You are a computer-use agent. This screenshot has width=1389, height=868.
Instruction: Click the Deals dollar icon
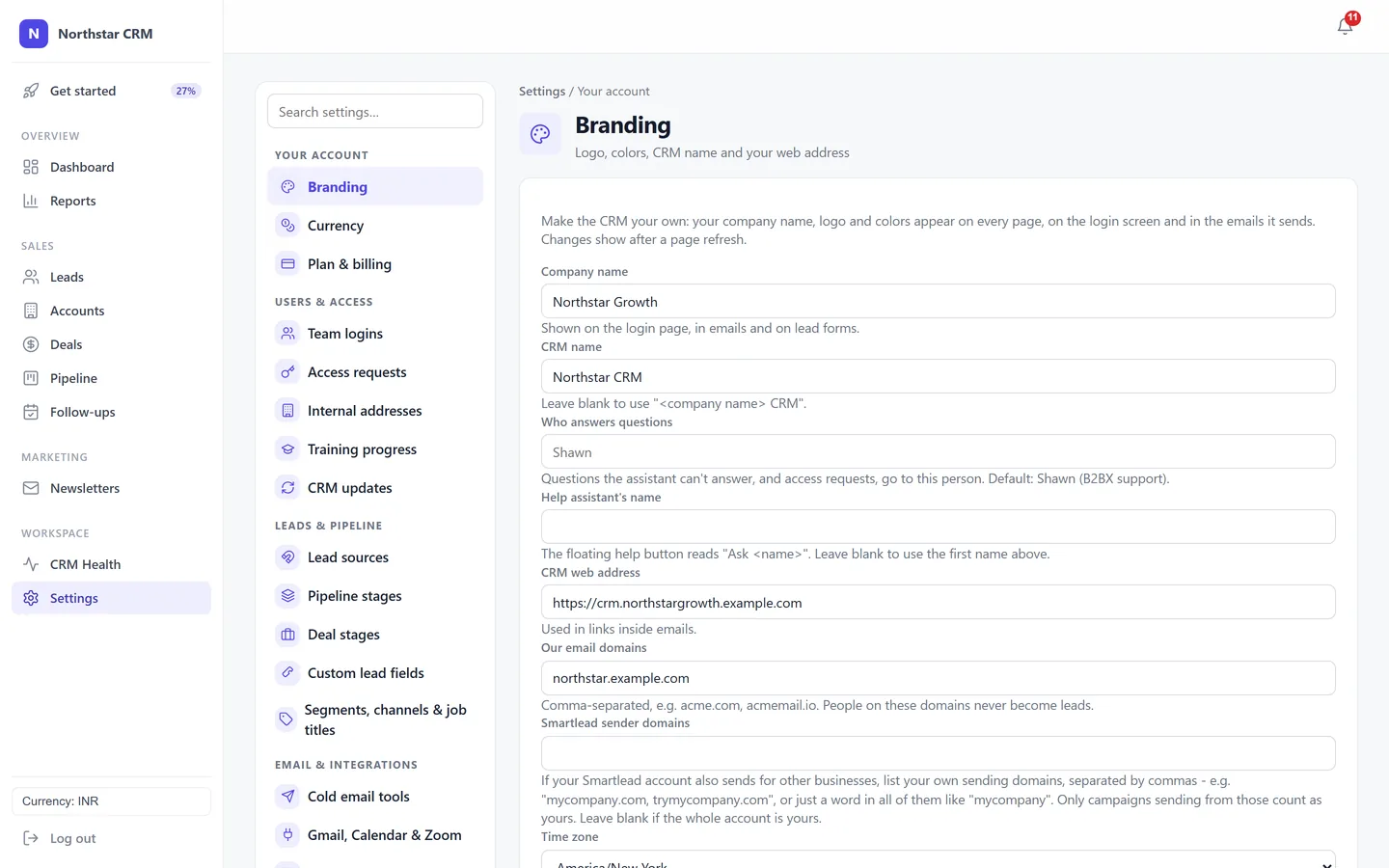click(31, 344)
